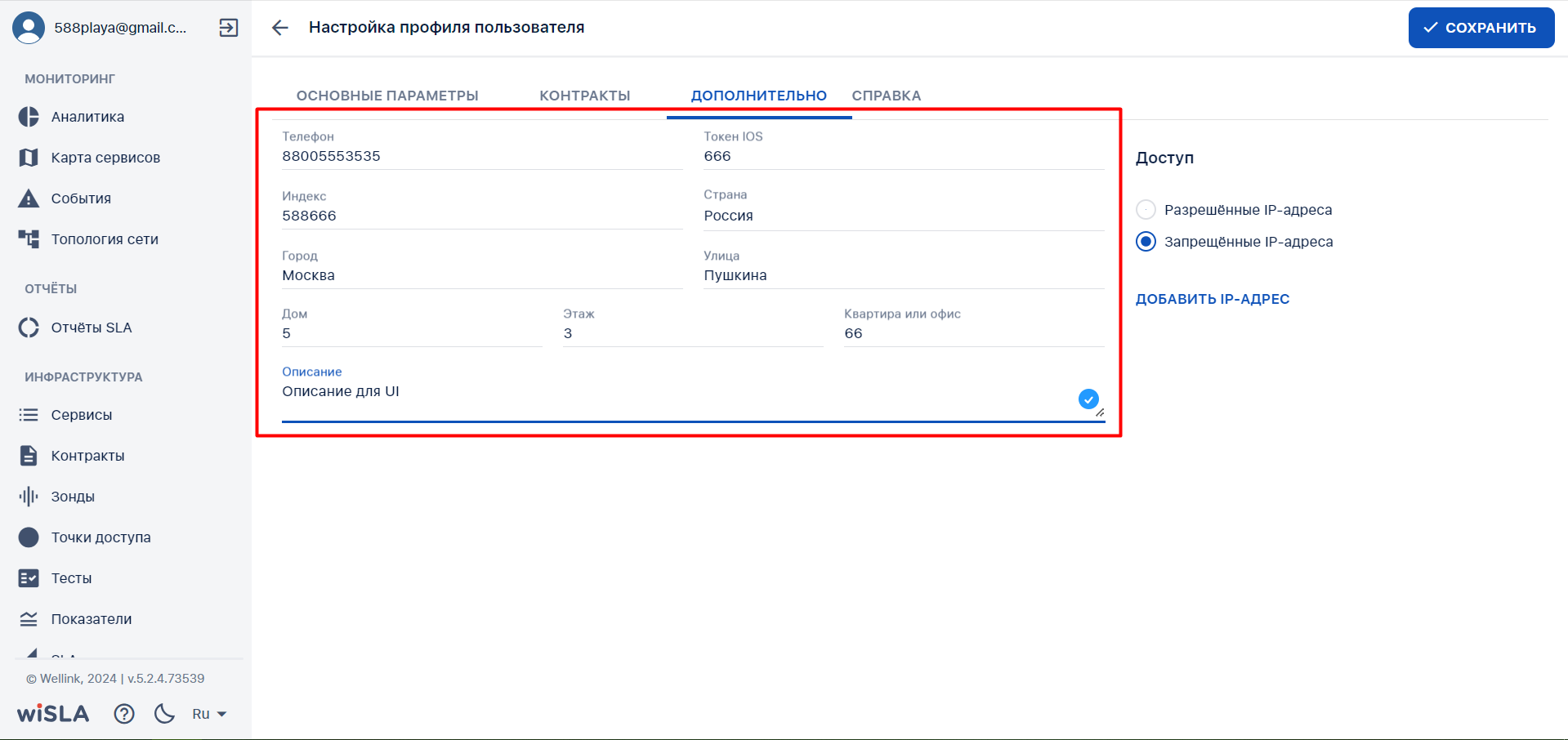Click the blue checkmark in description field
This screenshot has width=1568, height=740.
[x=1088, y=399]
